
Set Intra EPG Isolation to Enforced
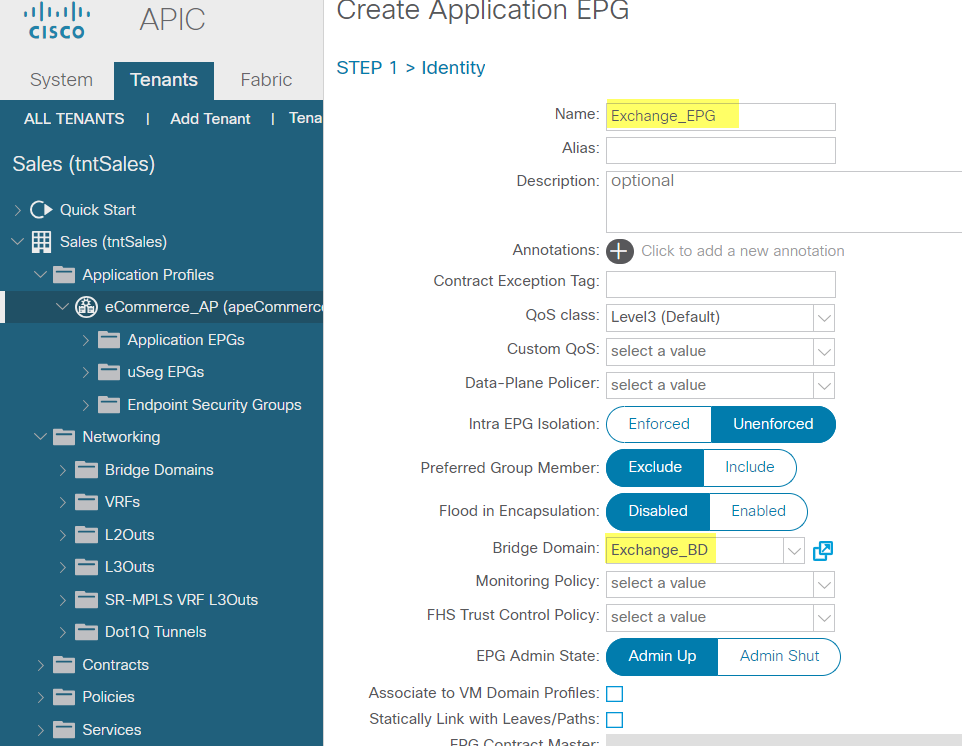659,424
